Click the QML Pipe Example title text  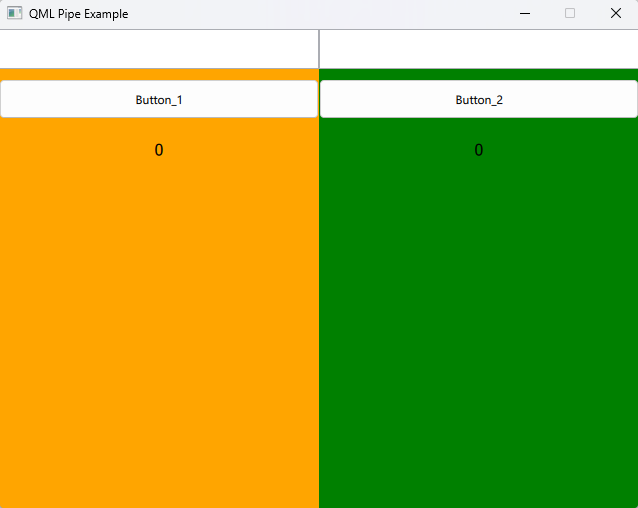(x=79, y=14)
